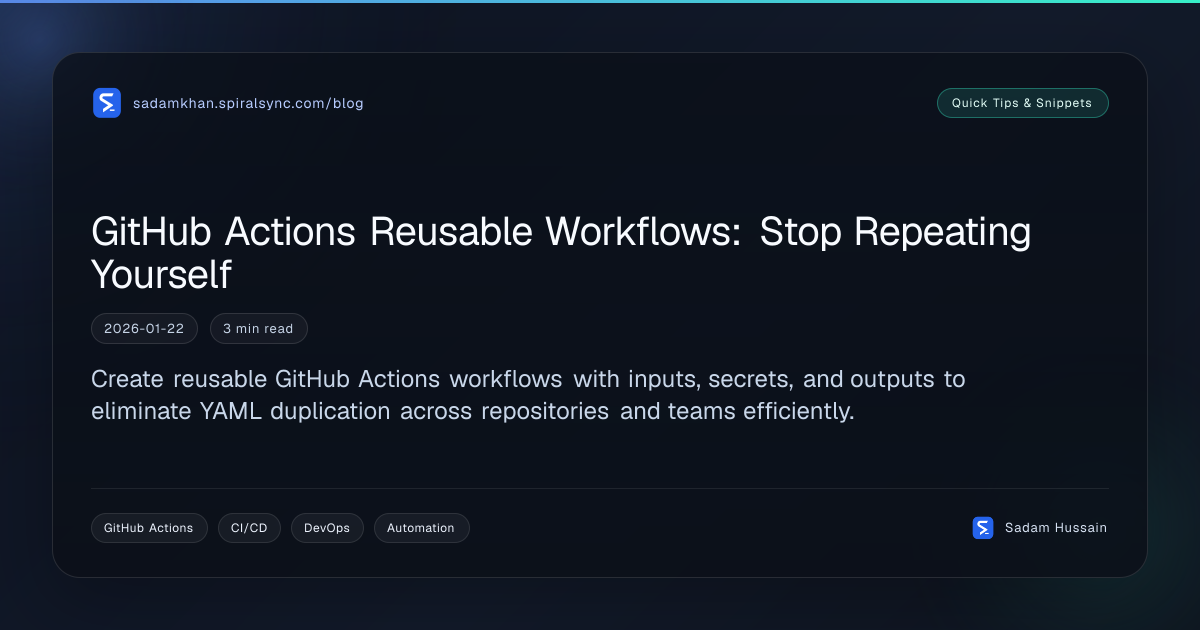
Task: Click the 2026-01-22 date pill
Action: [x=144, y=328]
